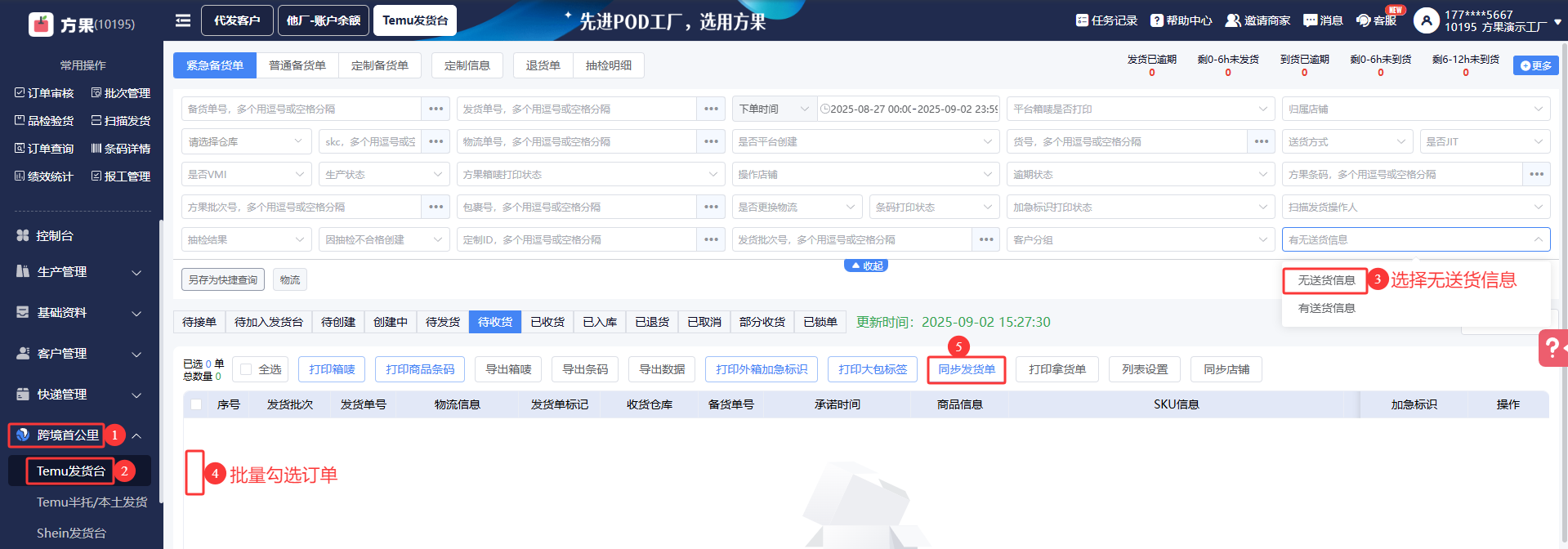Viewport: 1568px width, 549px height.
Task: Toggle the table header select-all checkbox
Action: pyautogui.click(x=196, y=404)
